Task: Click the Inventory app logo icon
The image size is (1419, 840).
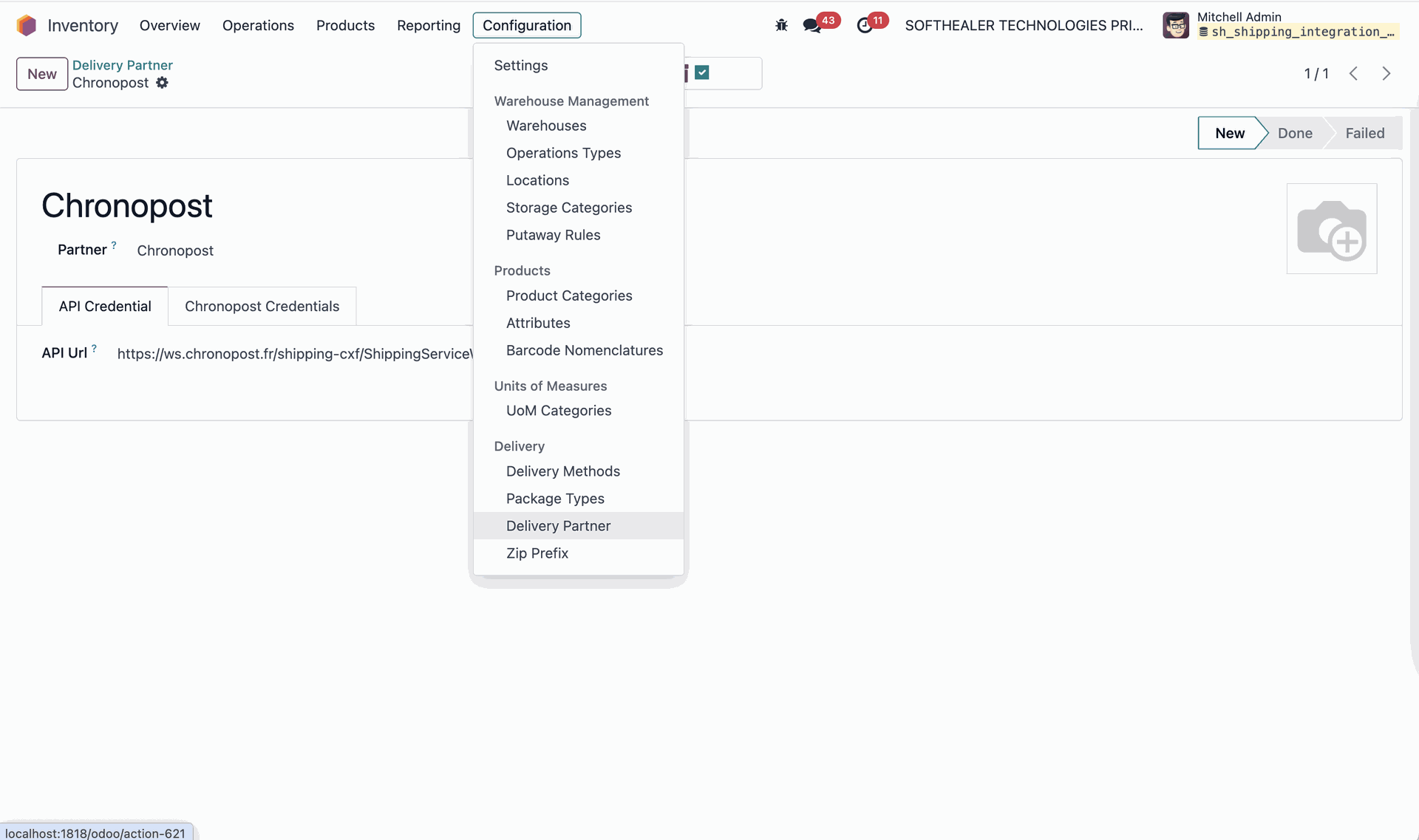Action: pos(27,25)
